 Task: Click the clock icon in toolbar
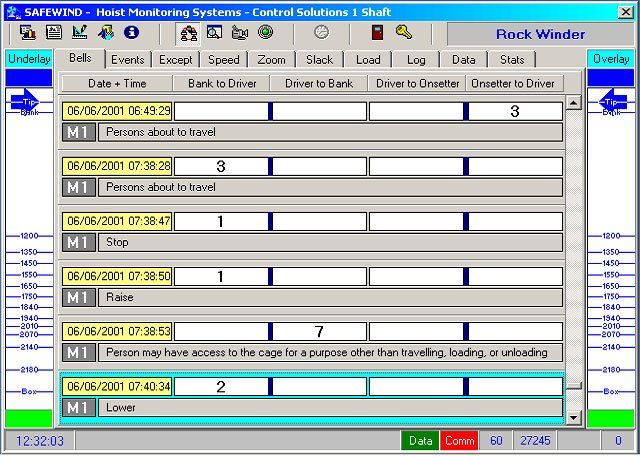coord(321,33)
